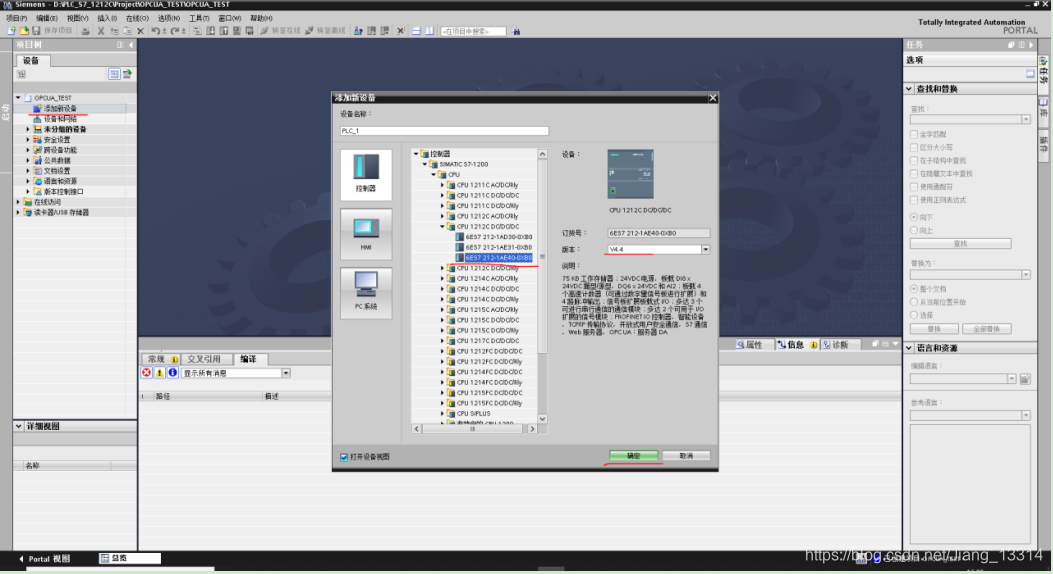Click the Delete X toolbar icon
The width and height of the screenshot is (1053, 574).
140,31
